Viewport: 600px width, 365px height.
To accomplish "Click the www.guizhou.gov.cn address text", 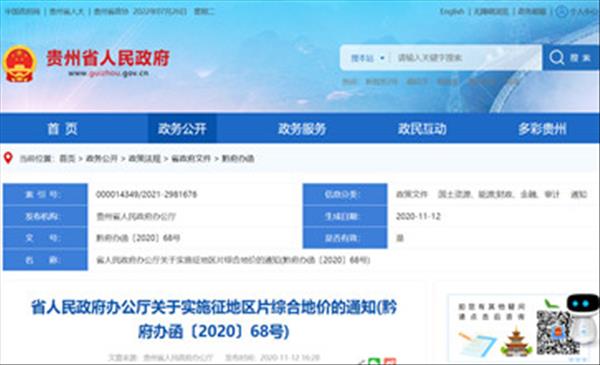I will tap(108, 73).
